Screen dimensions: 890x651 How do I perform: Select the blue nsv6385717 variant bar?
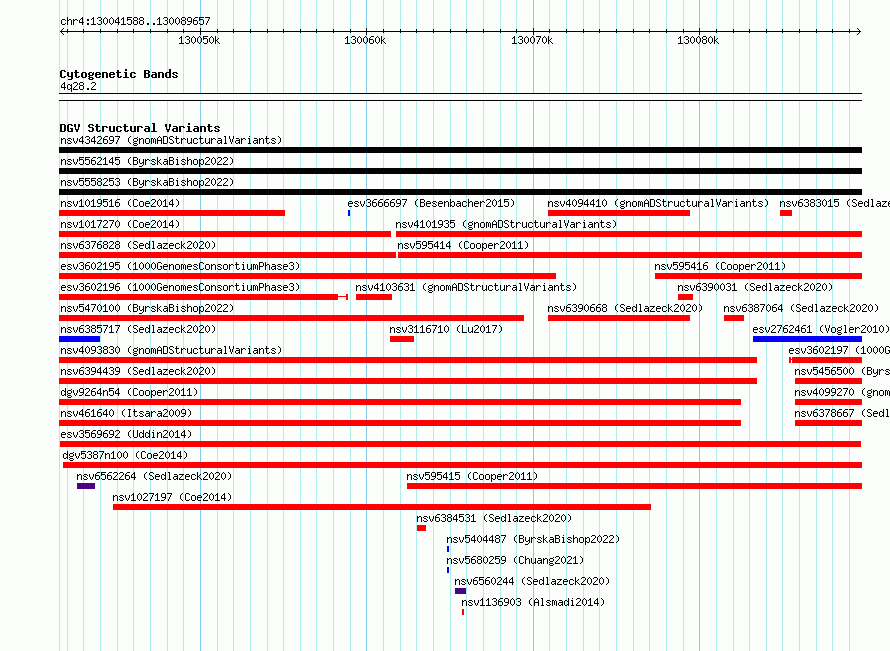(x=79, y=339)
